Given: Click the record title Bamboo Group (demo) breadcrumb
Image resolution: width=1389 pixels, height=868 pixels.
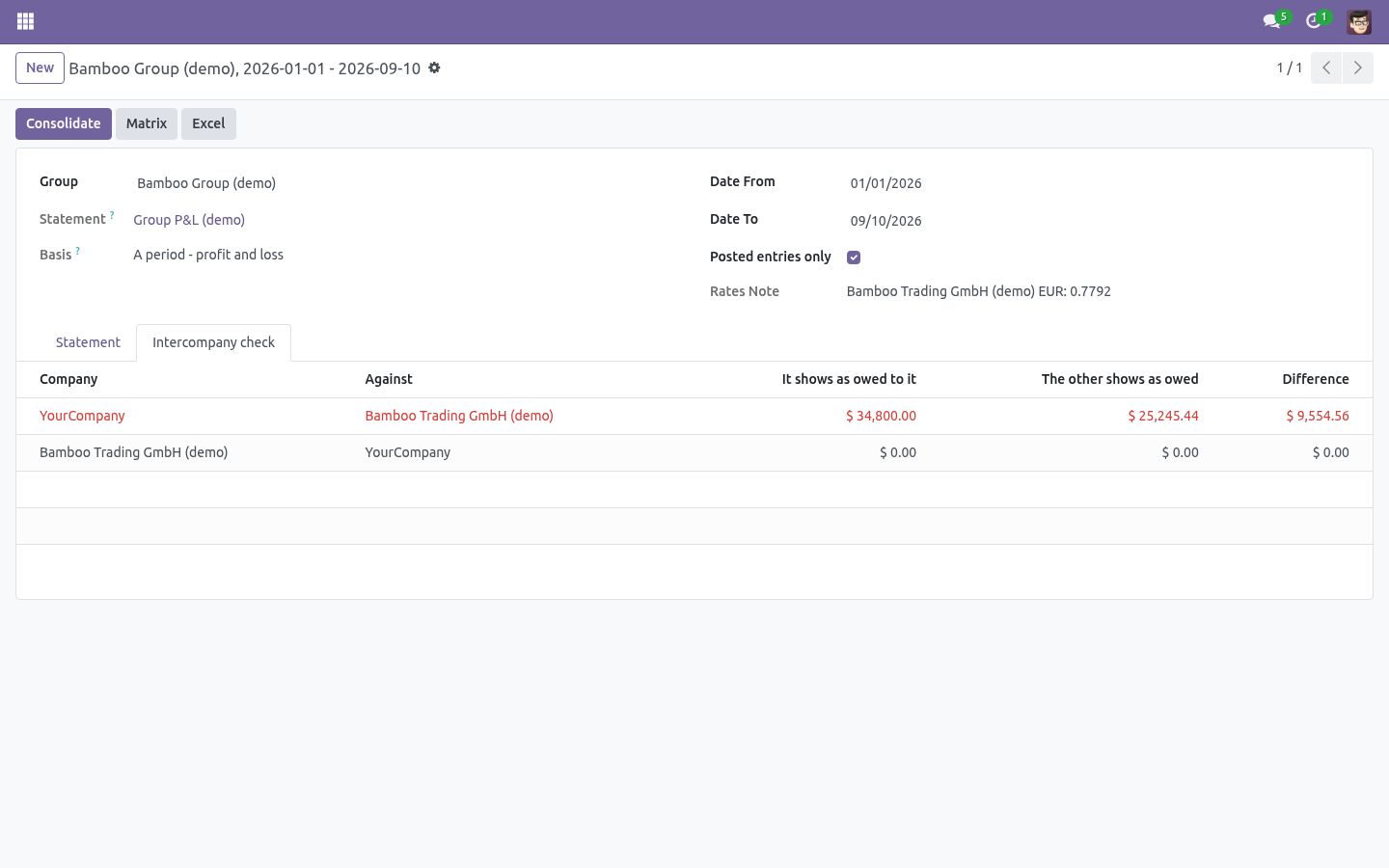Looking at the screenshot, I should pos(245,68).
